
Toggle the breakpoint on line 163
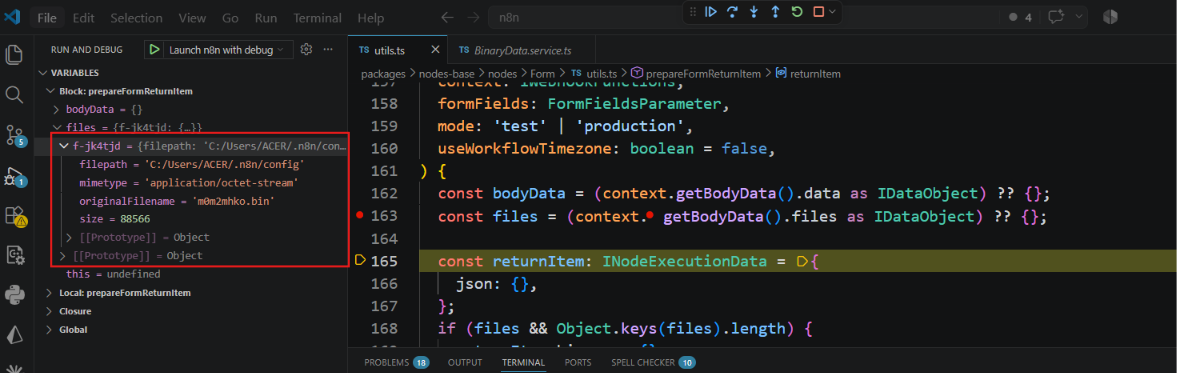point(360,216)
